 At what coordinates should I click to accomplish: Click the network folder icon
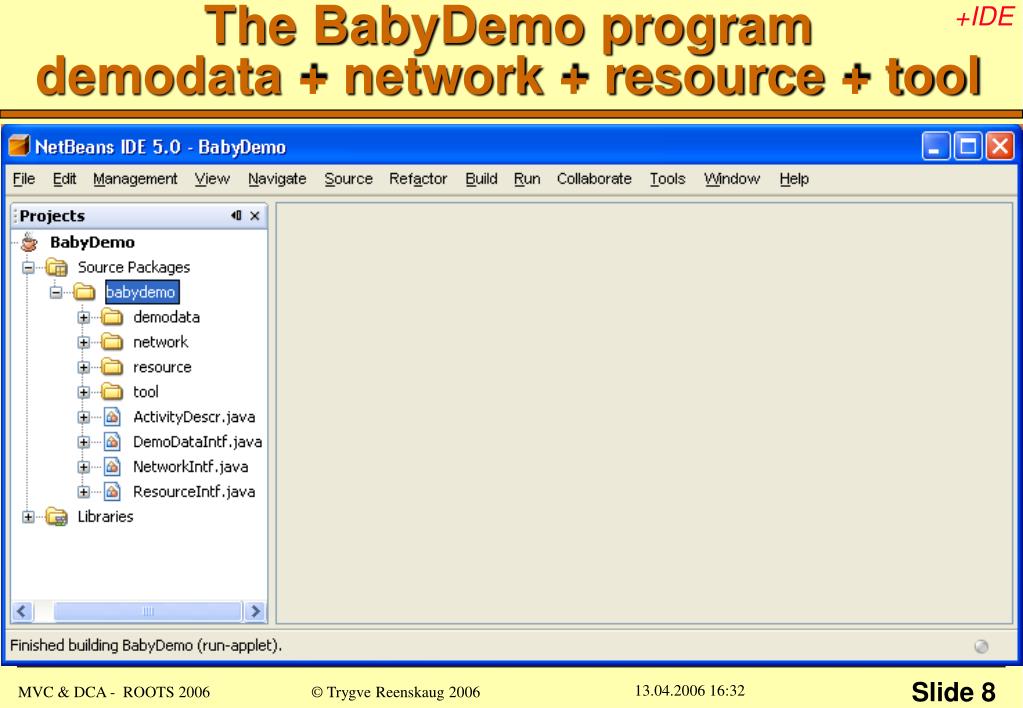(x=112, y=342)
